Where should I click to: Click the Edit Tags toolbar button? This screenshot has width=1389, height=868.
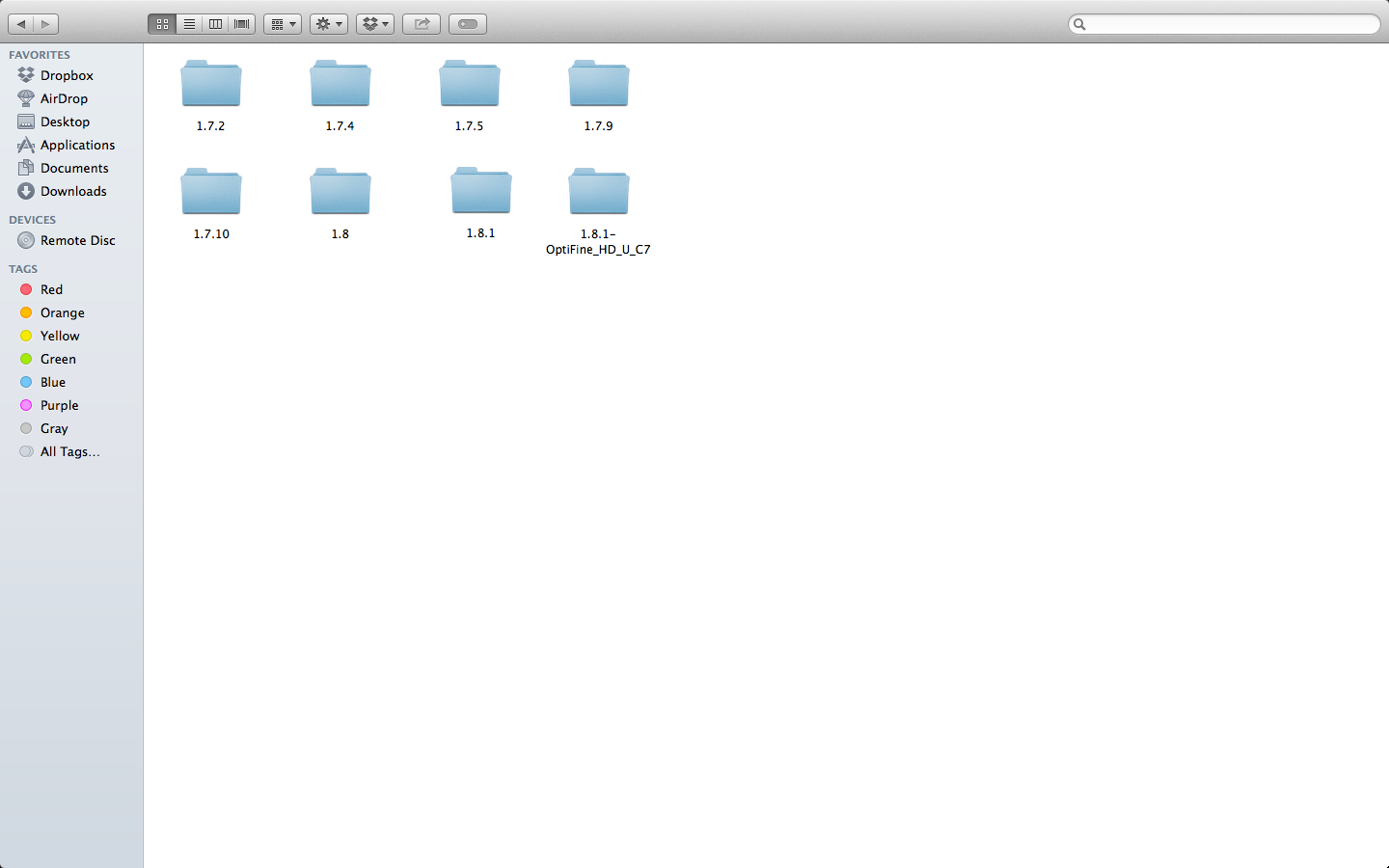click(468, 24)
